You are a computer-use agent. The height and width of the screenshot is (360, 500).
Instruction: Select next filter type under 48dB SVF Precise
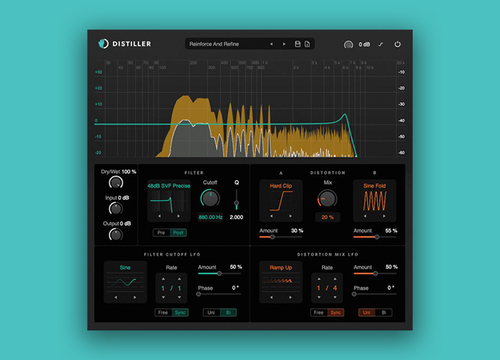[178, 216]
